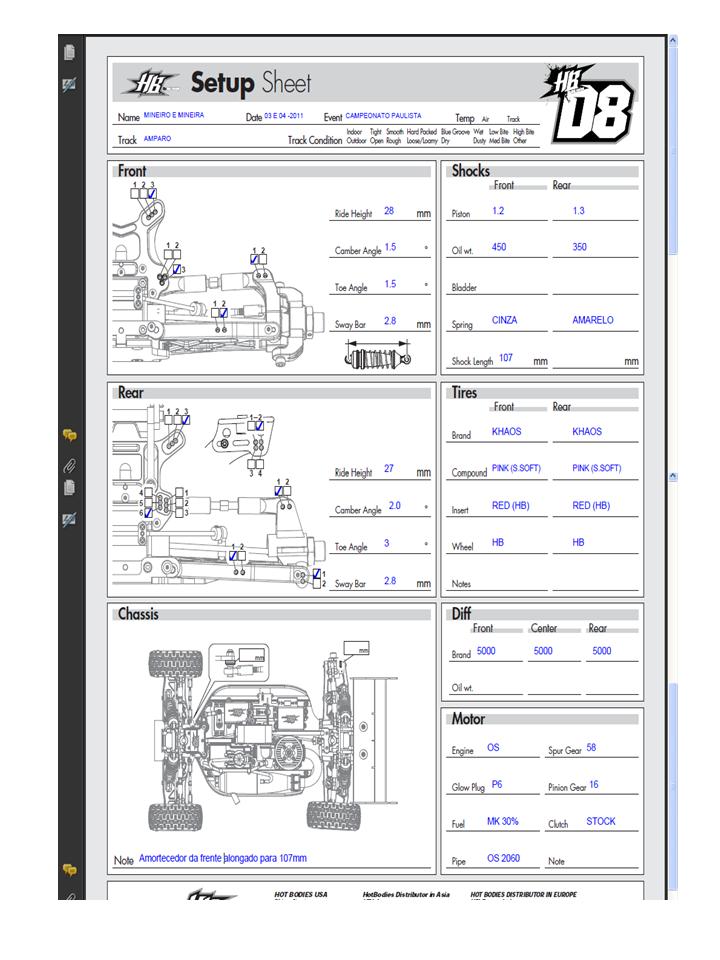Edit Track field AMPARO
Screen dimensions: 720x960
click(x=158, y=139)
